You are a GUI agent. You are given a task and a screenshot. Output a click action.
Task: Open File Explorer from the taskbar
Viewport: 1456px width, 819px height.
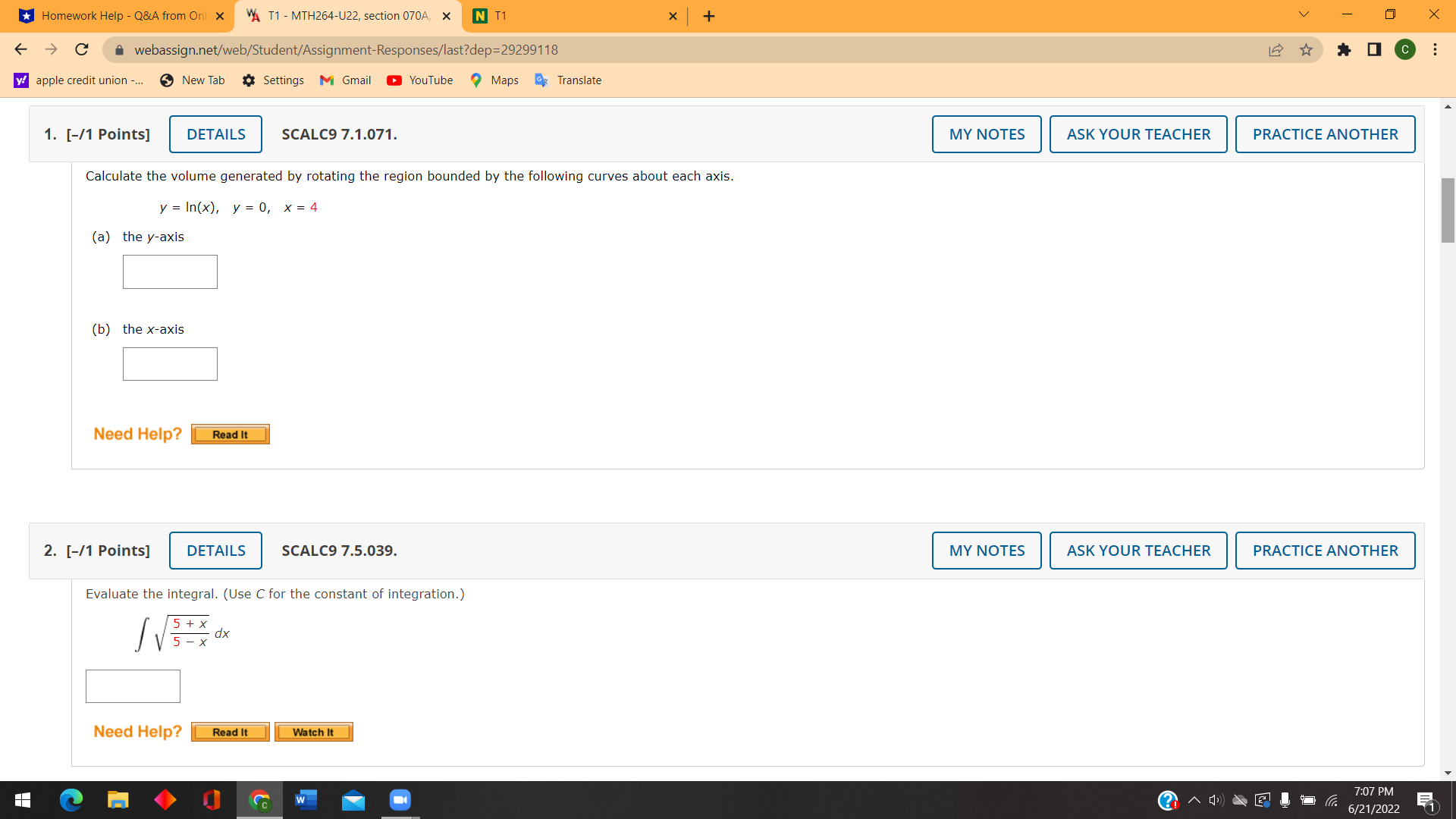point(118,800)
